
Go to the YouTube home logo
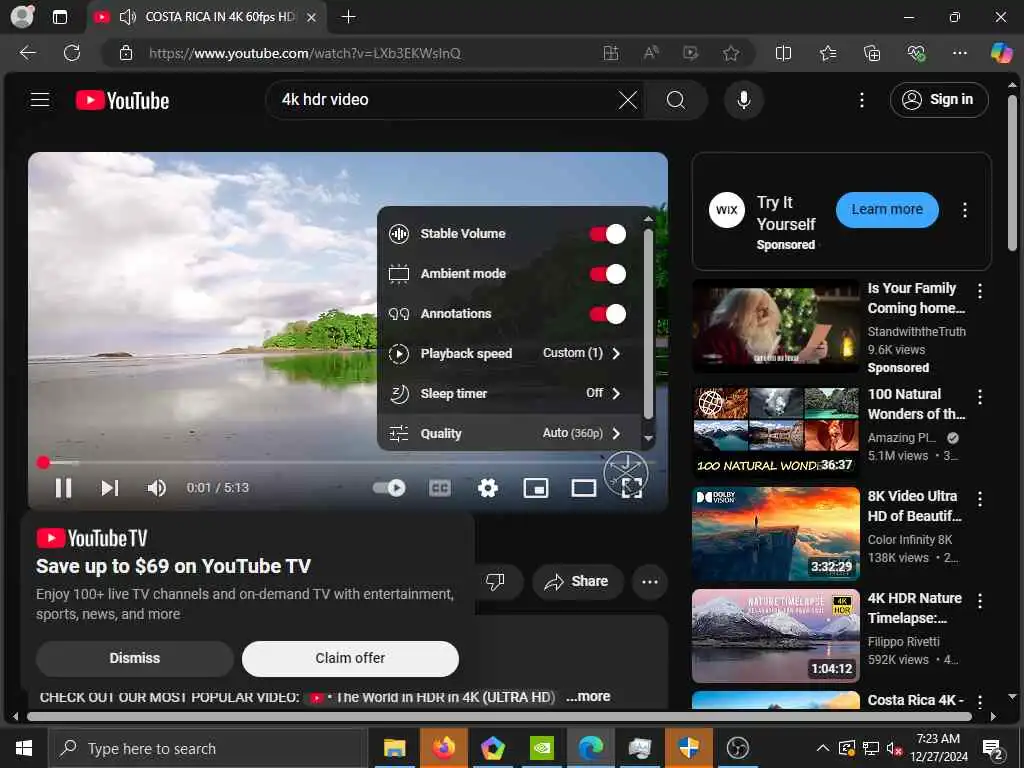(x=122, y=101)
